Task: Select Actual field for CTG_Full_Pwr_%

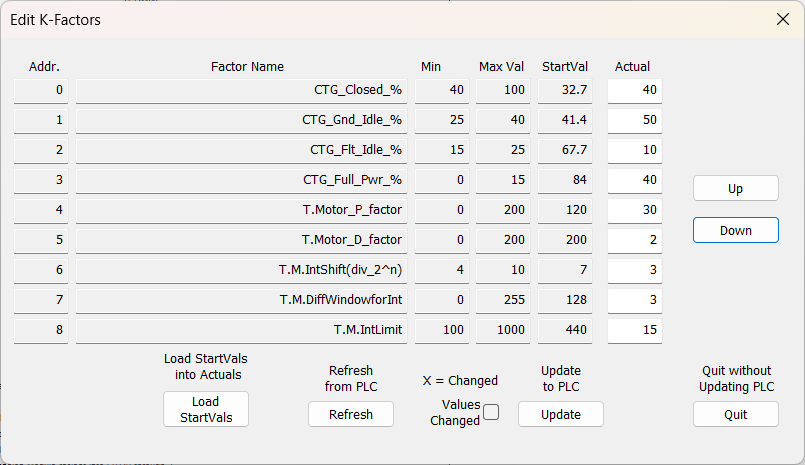Action: [635, 180]
